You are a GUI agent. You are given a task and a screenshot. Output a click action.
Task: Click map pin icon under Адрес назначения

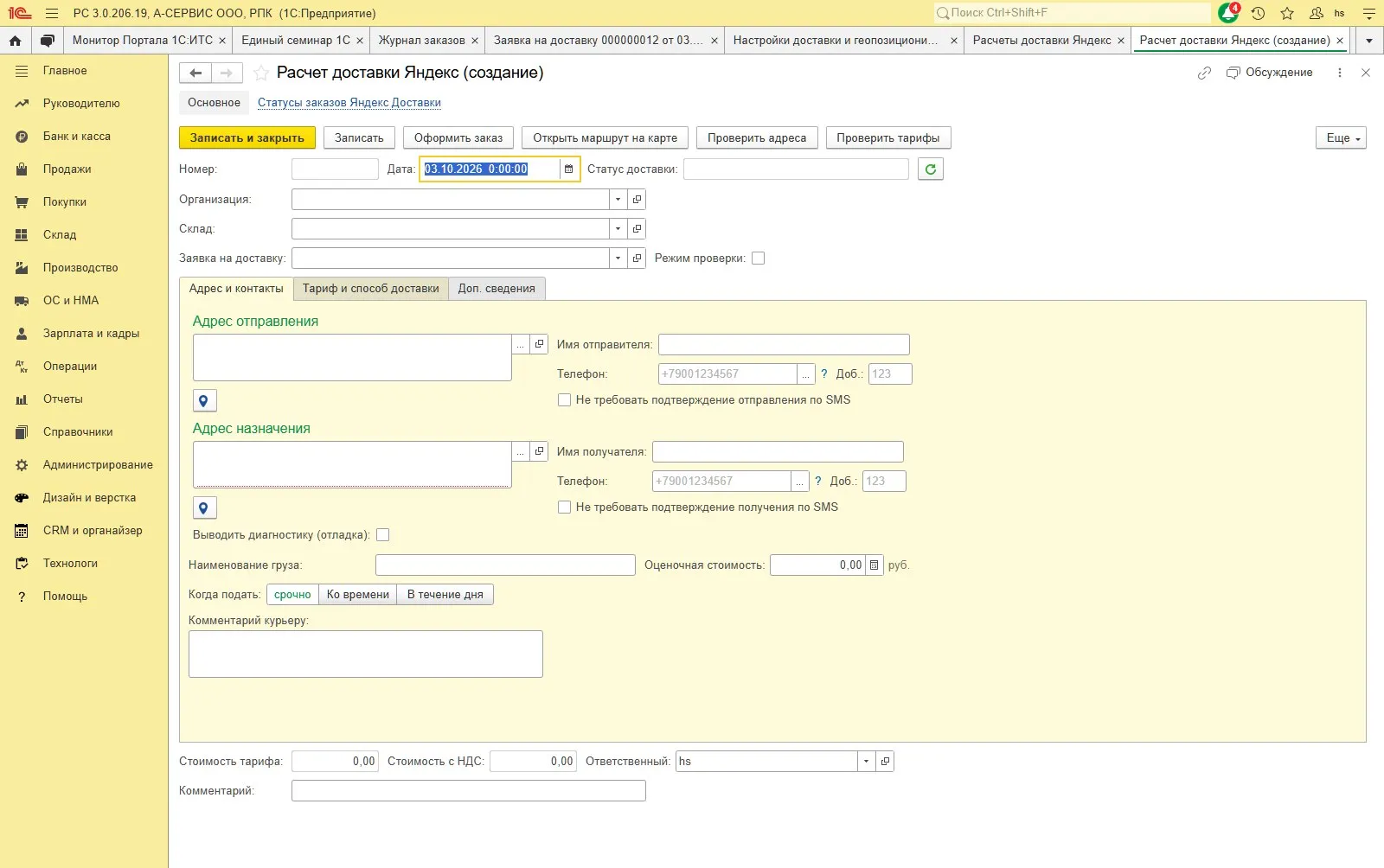tap(204, 508)
